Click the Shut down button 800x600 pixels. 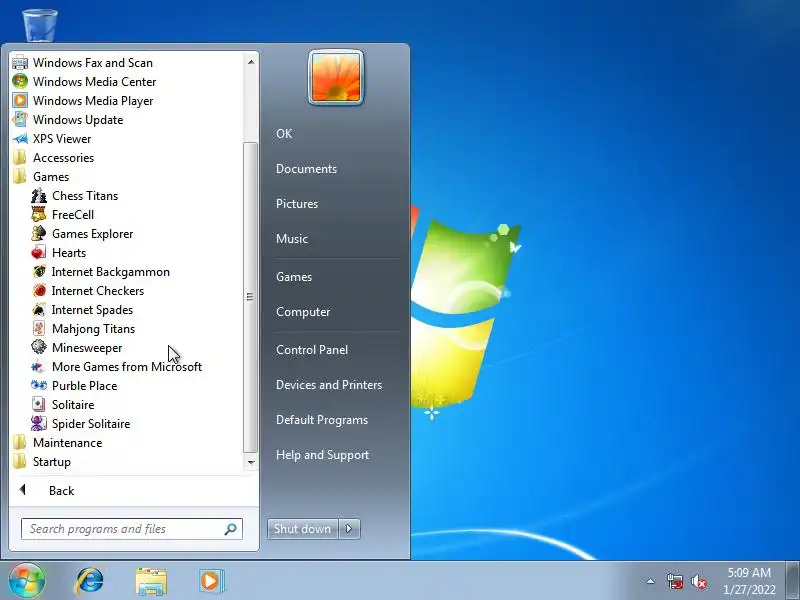[303, 529]
